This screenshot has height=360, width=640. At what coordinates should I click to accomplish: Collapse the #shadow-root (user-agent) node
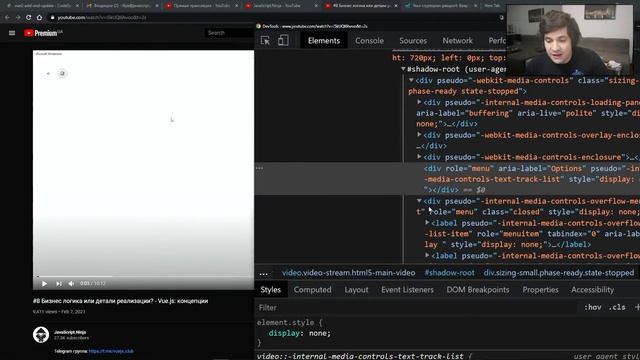coord(403,69)
